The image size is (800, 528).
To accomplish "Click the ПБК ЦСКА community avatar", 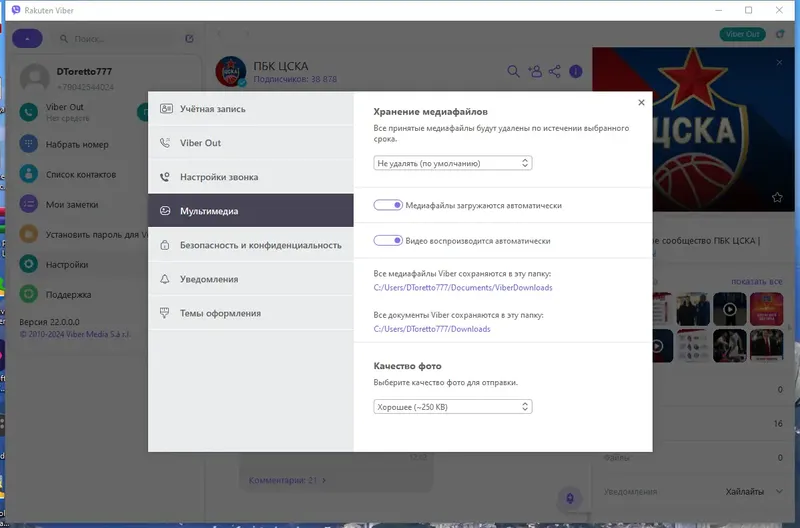I will [231, 71].
